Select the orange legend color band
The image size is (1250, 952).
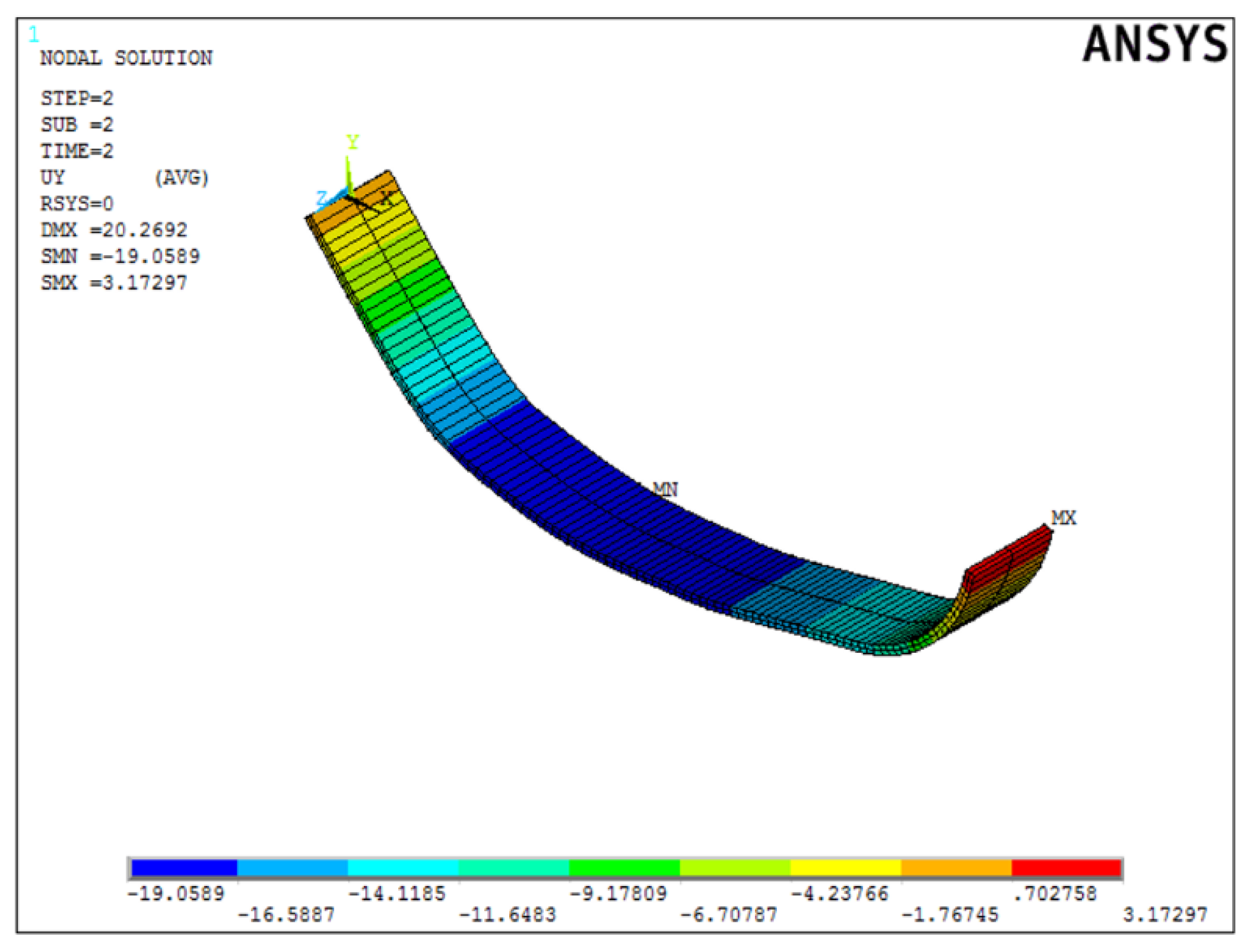[956, 868]
